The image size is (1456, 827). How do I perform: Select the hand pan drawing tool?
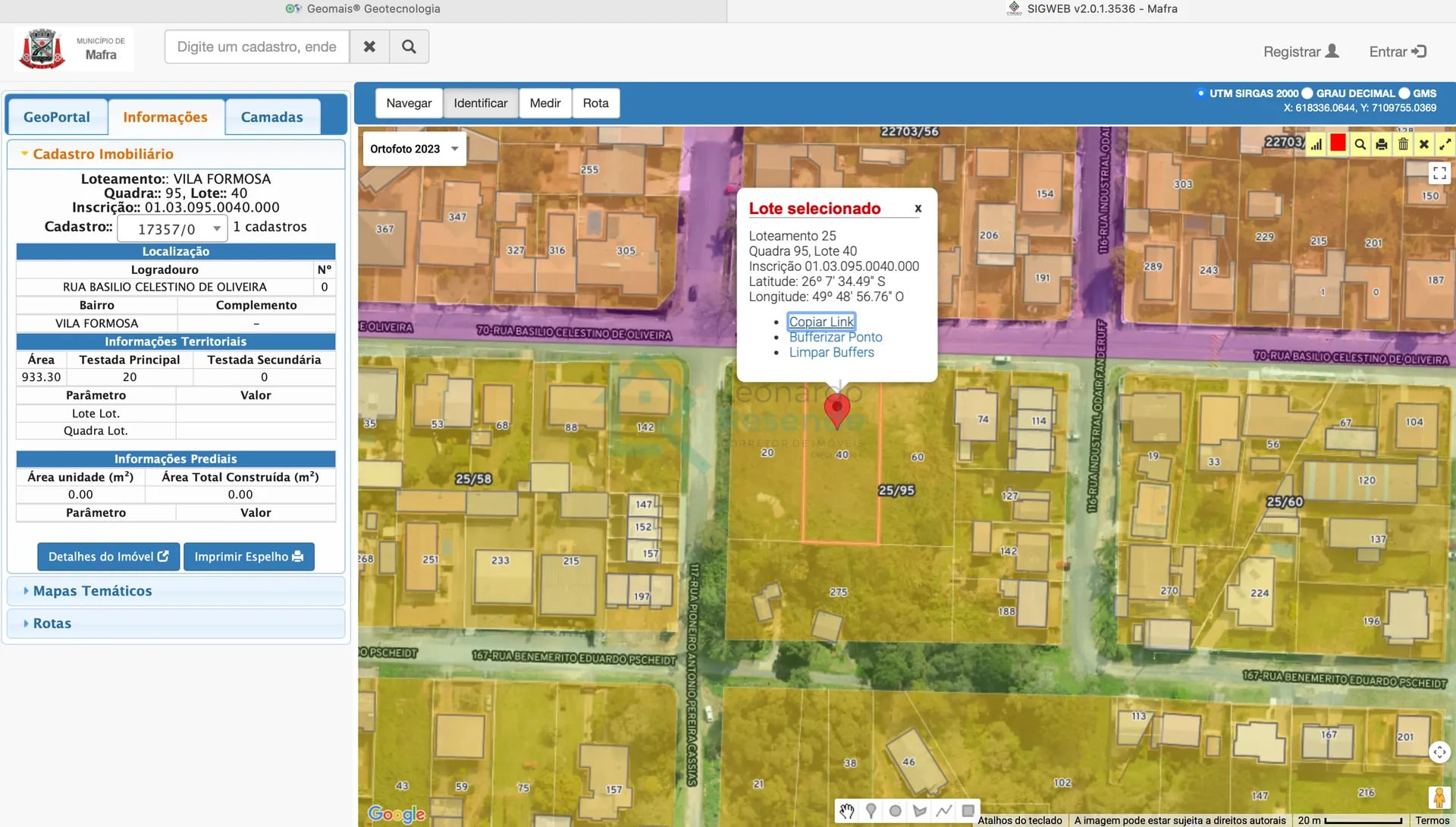click(x=846, y=811)
